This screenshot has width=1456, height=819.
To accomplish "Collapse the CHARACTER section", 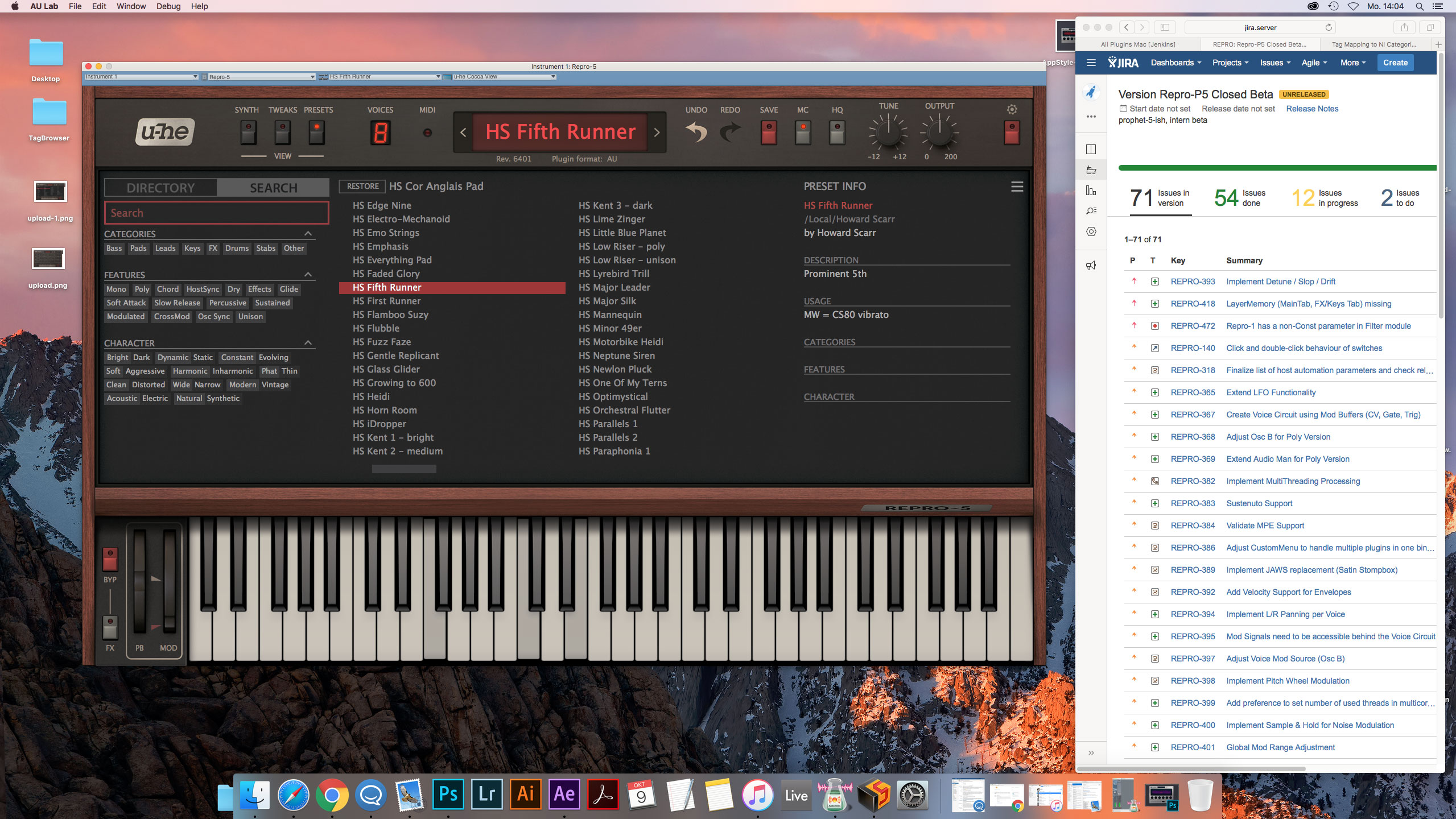I will pyautogui.click(x=308, y=343).
